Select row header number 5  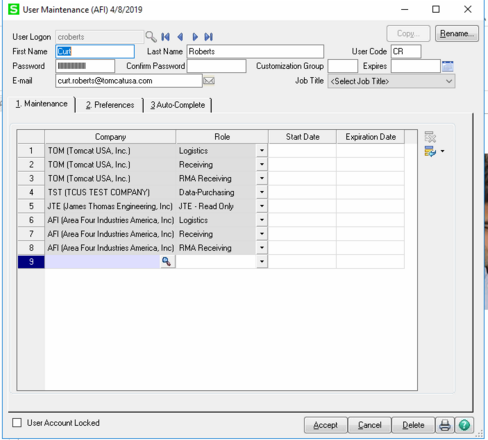[31, 206]
